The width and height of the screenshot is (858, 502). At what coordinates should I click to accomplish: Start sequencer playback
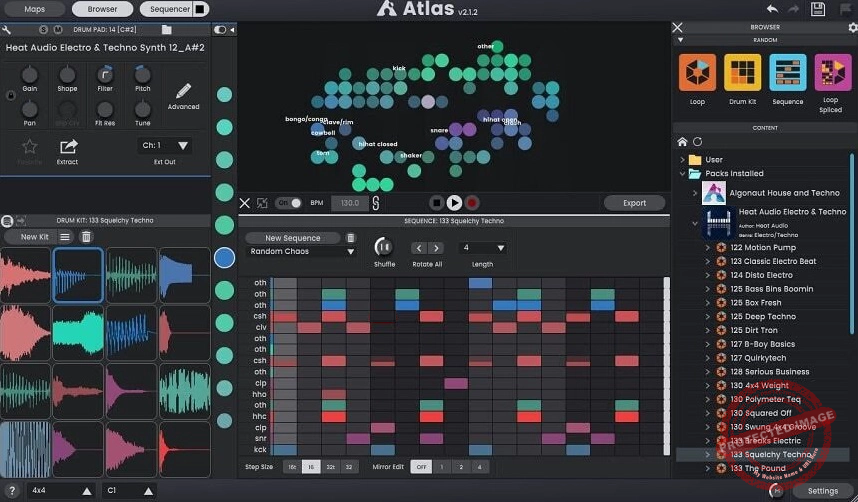pyautogui.click(x=454, y=203)
